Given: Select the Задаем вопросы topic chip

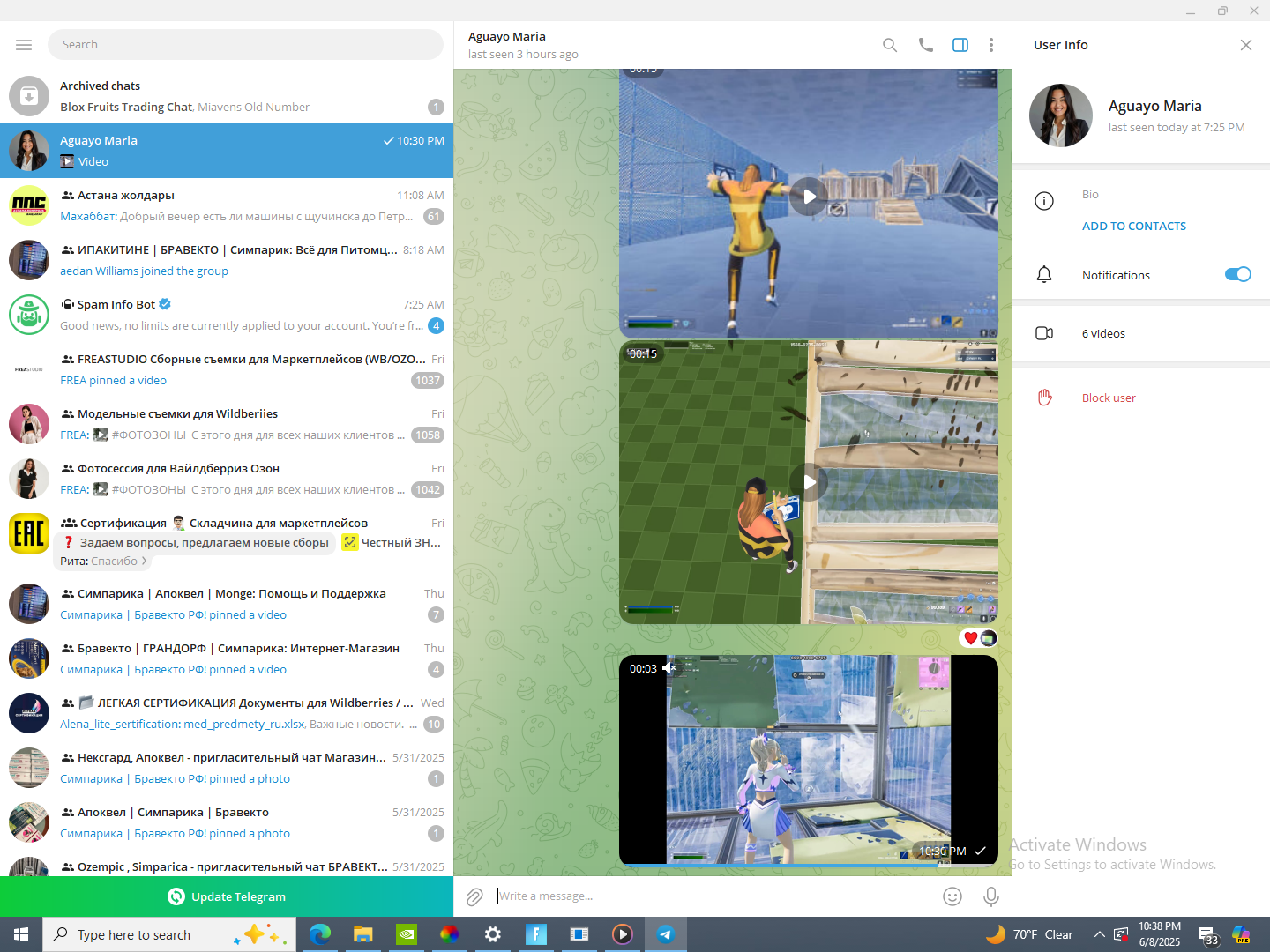Looking at the screenshot, I should point(195,542).
